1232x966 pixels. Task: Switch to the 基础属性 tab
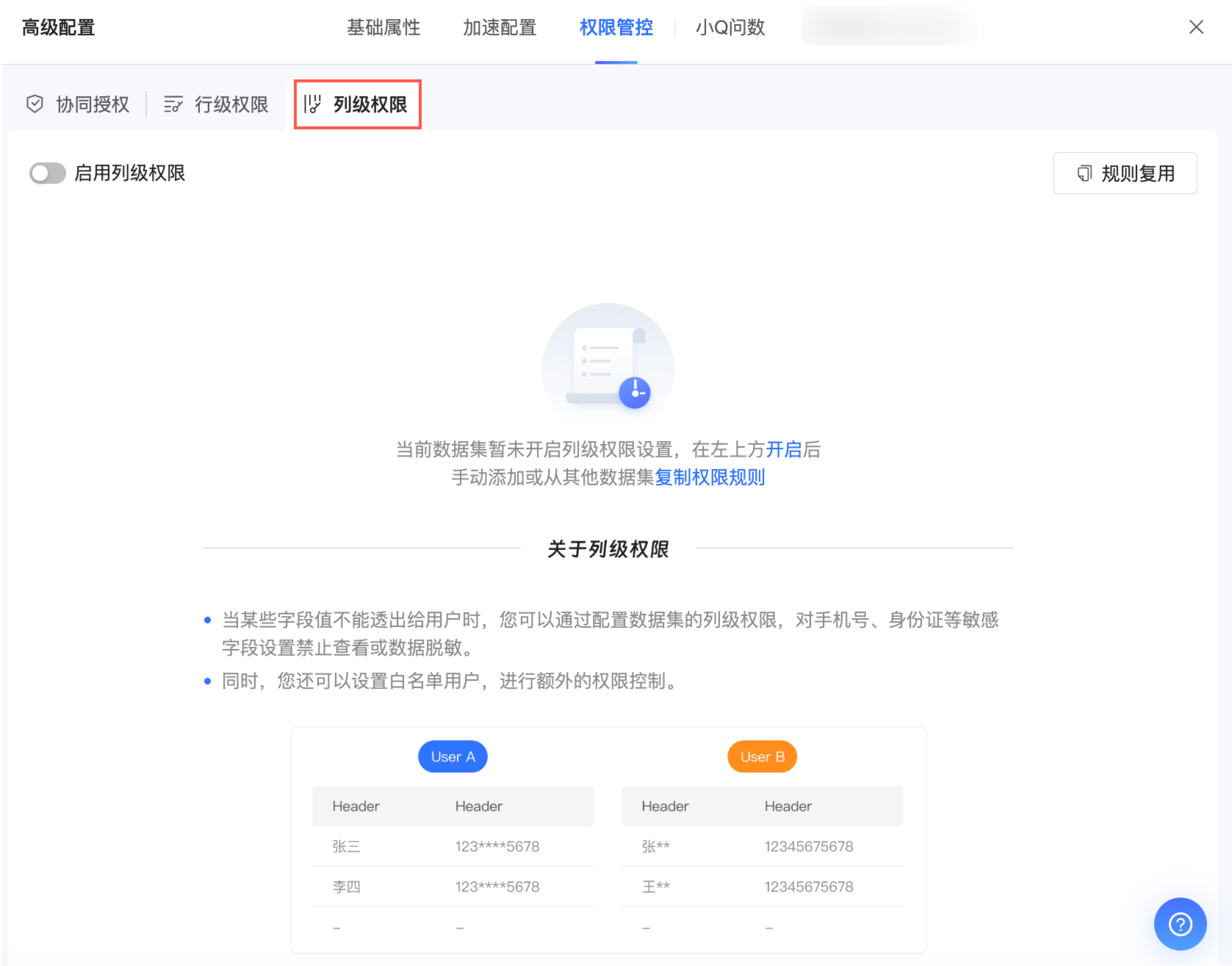(383, 27)
